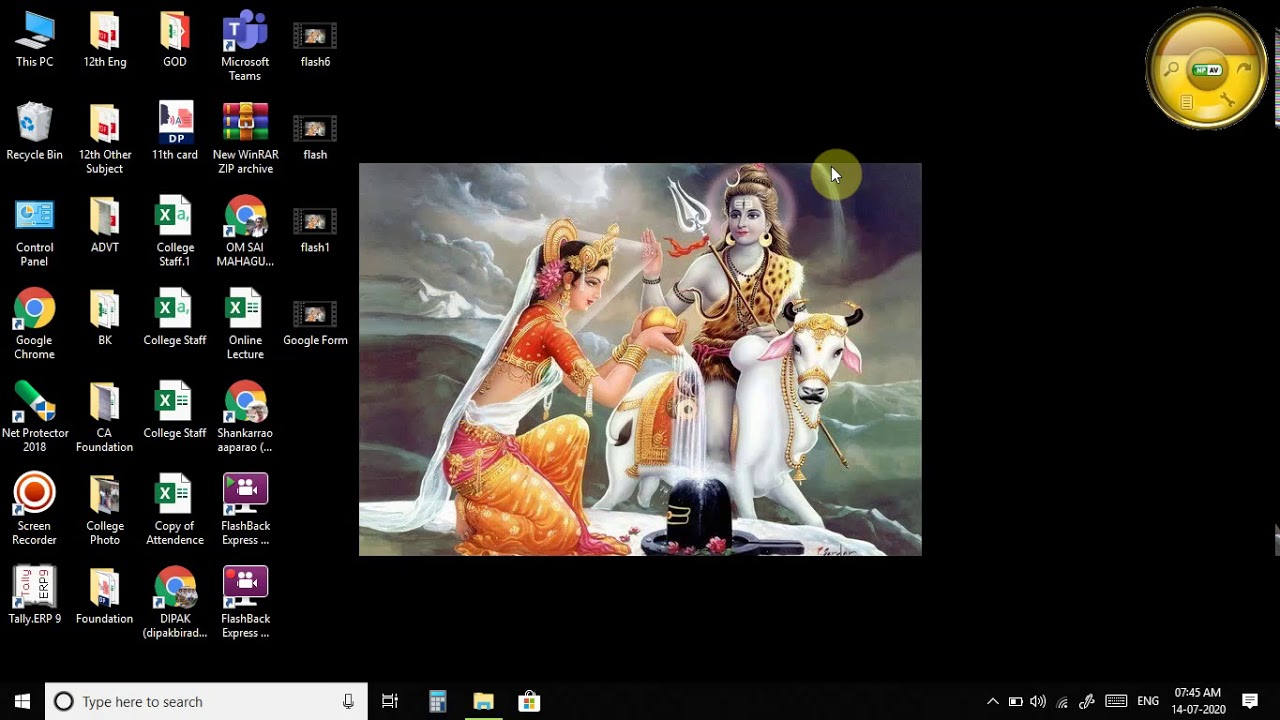Select the 12th Eng folder
Image resolution: width=1280 pixels, height=720 pixels.
104,40
